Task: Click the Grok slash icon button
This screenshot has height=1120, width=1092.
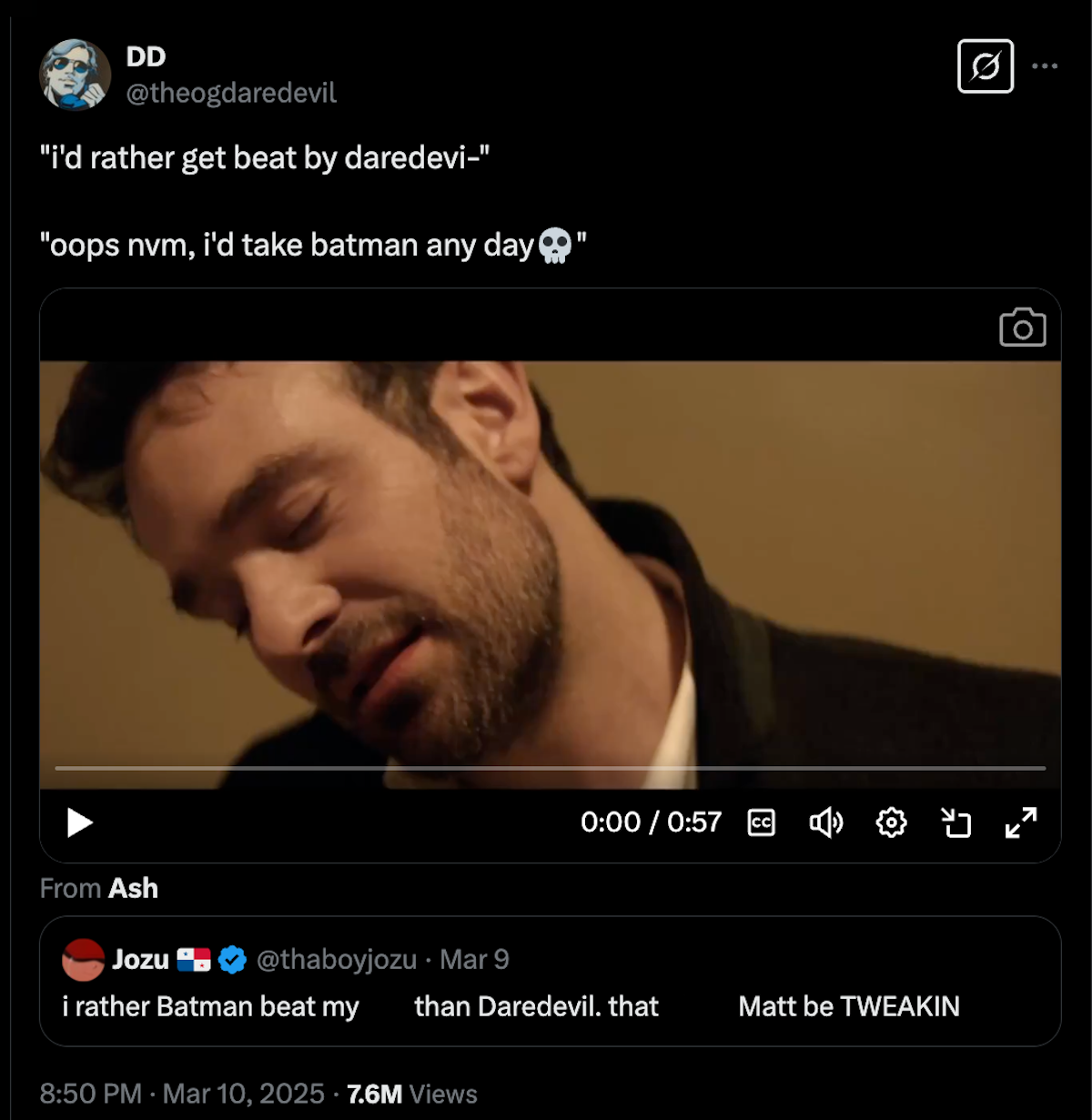Action: (986, 66)
